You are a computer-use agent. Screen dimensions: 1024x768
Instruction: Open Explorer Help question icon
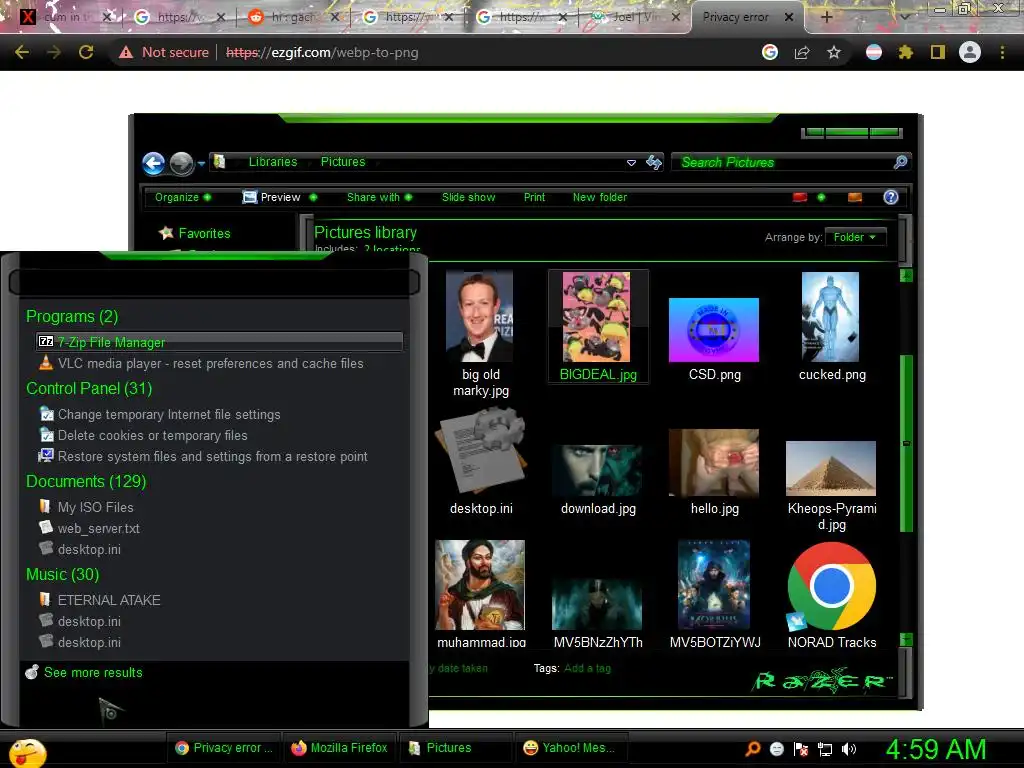tap(891, 197)
